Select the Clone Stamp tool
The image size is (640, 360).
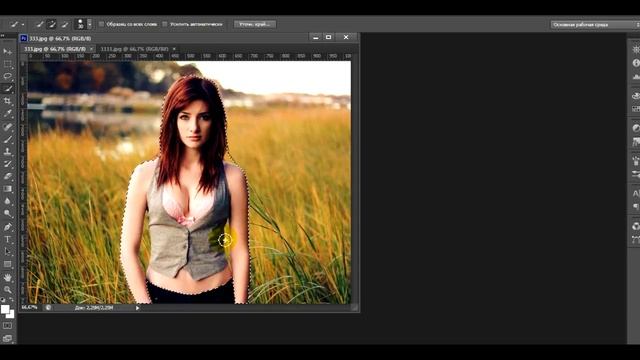tap(7, 151)
